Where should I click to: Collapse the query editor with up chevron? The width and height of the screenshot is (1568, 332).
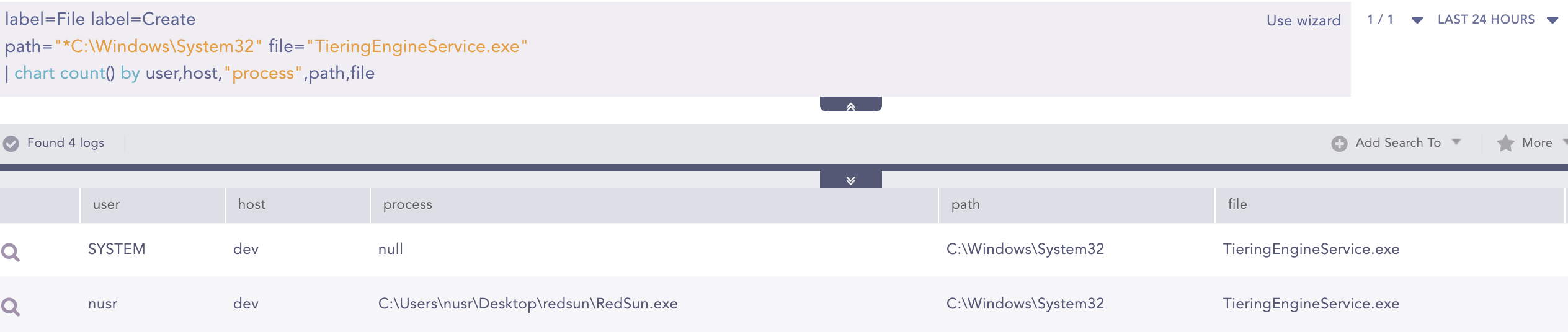[850, 105]
